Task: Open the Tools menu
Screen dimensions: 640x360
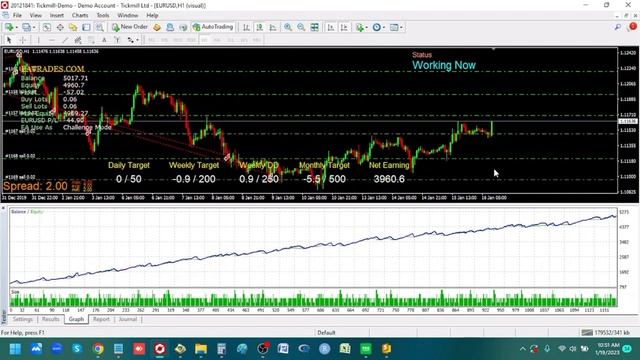Action: point(103,15)
